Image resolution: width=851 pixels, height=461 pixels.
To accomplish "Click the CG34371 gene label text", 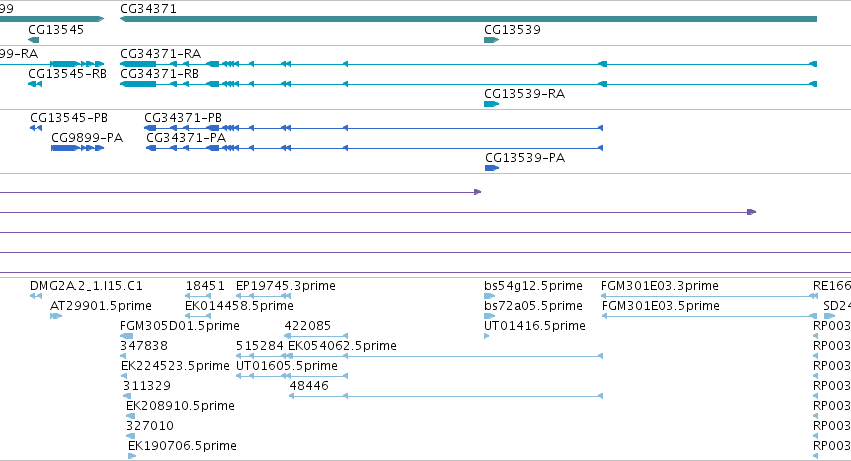I will coord(148,9).
